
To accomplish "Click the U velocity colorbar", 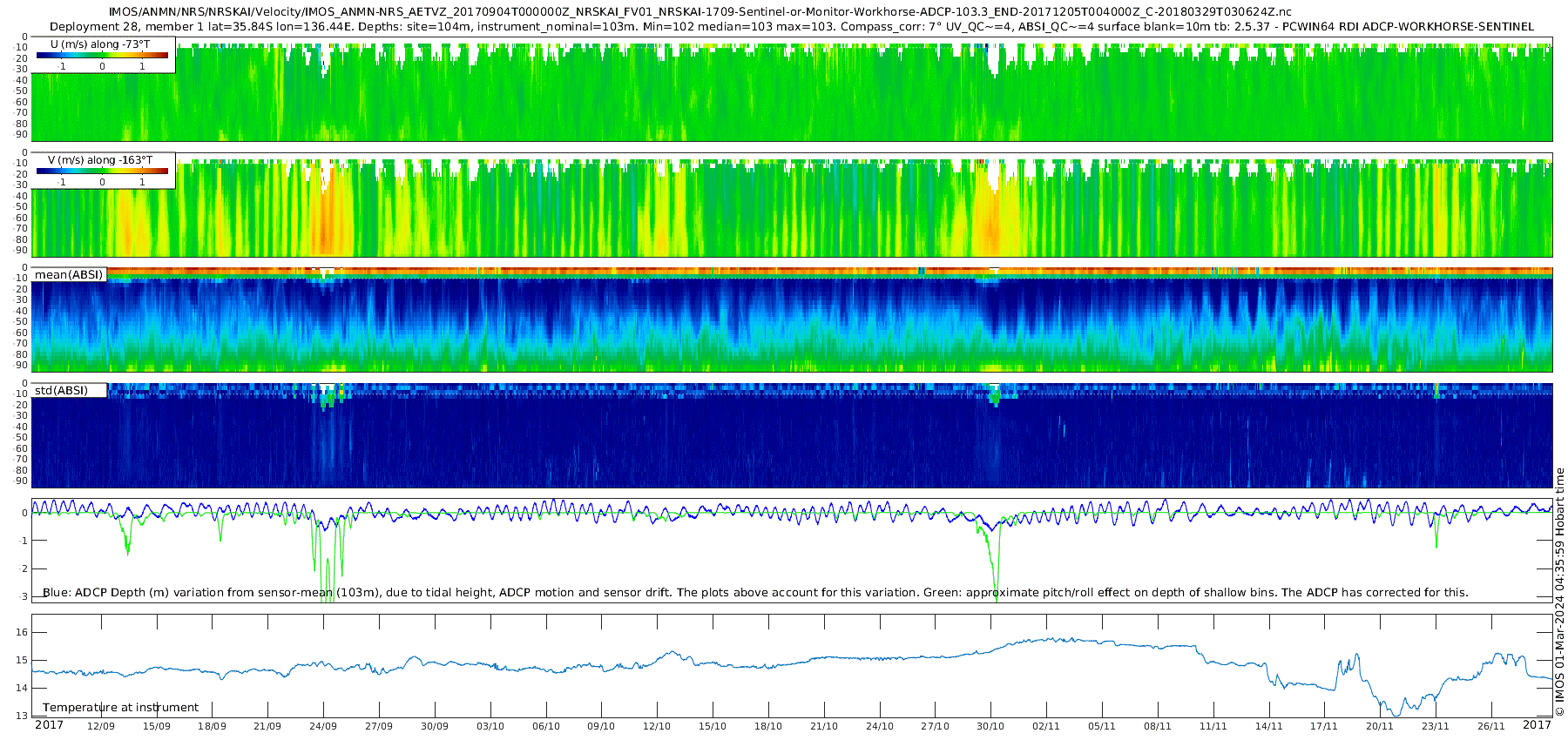I will click(102, 55).
